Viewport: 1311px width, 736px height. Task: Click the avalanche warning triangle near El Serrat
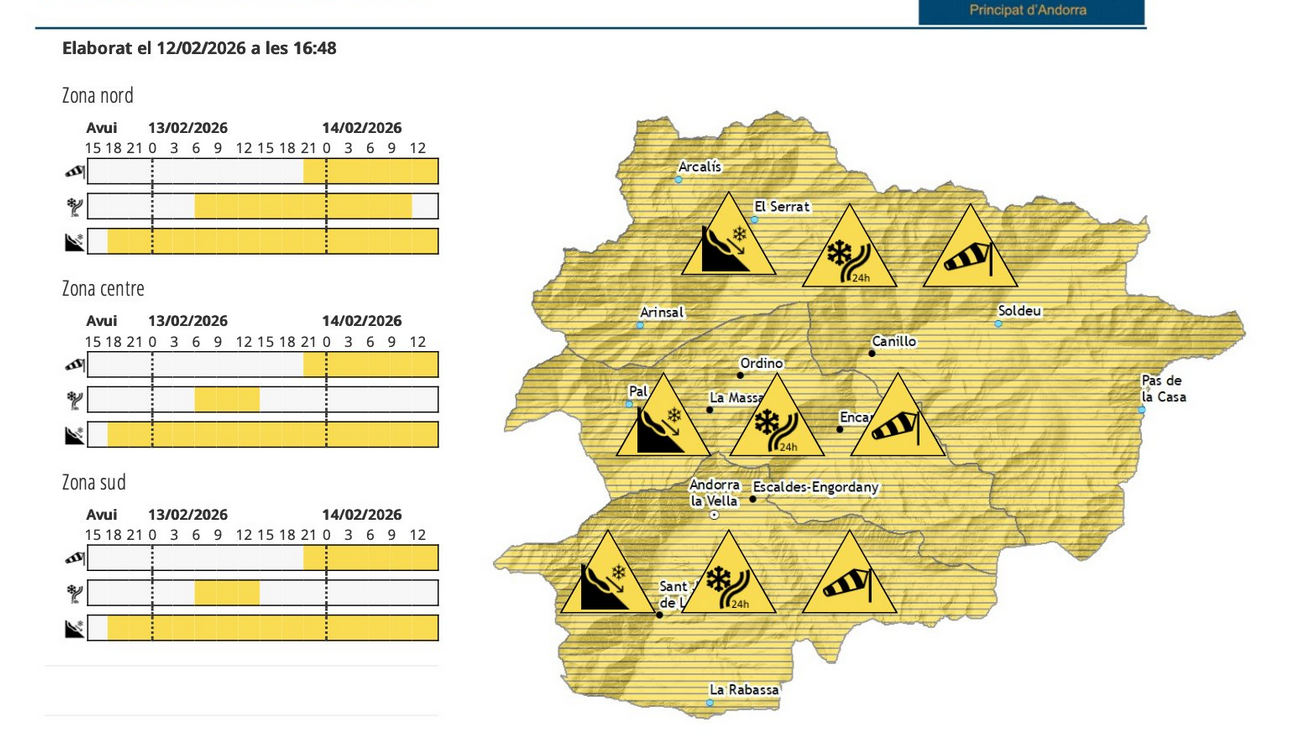point(728,241)
